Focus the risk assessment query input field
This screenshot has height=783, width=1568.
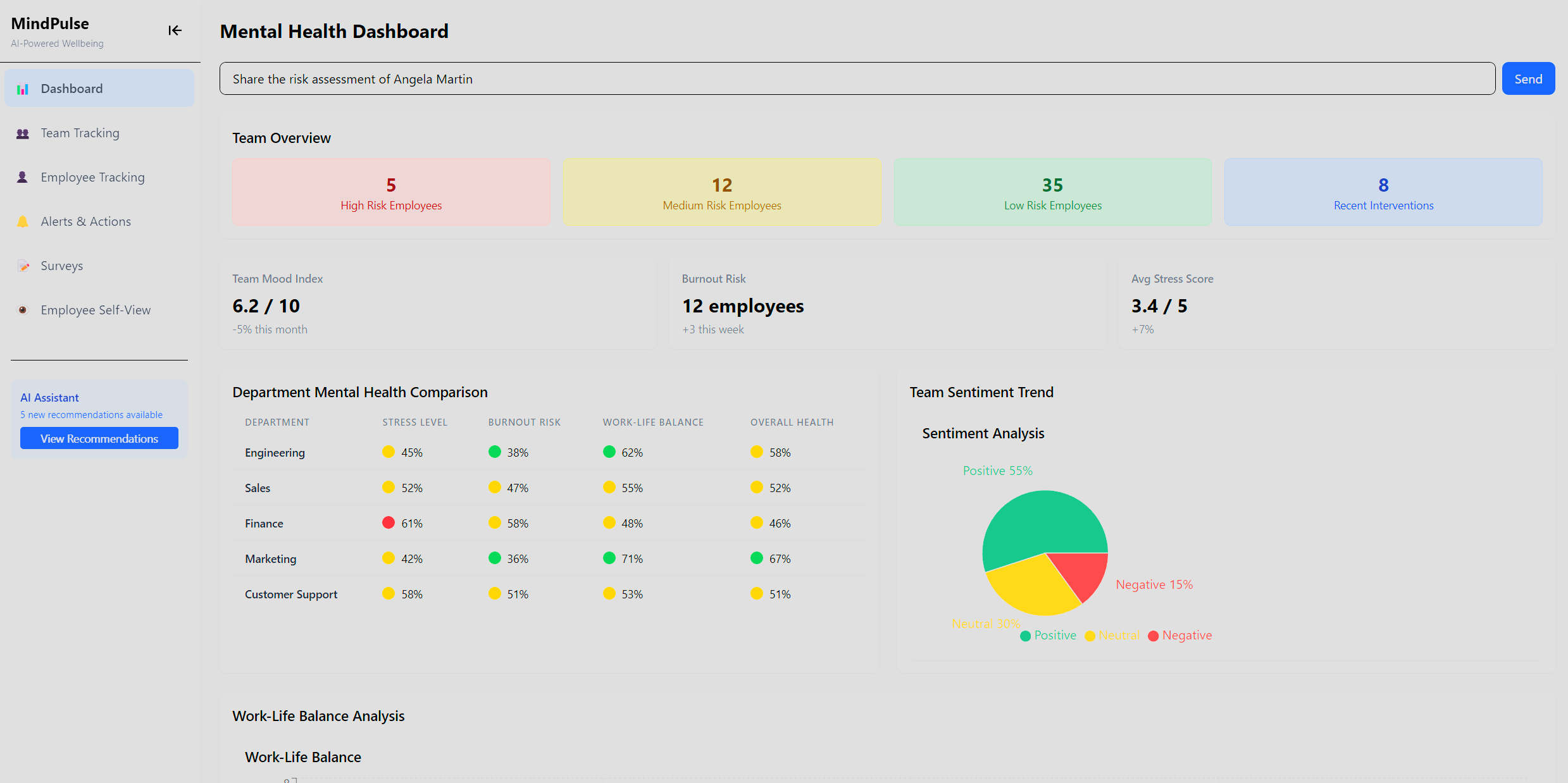[857, 79]
